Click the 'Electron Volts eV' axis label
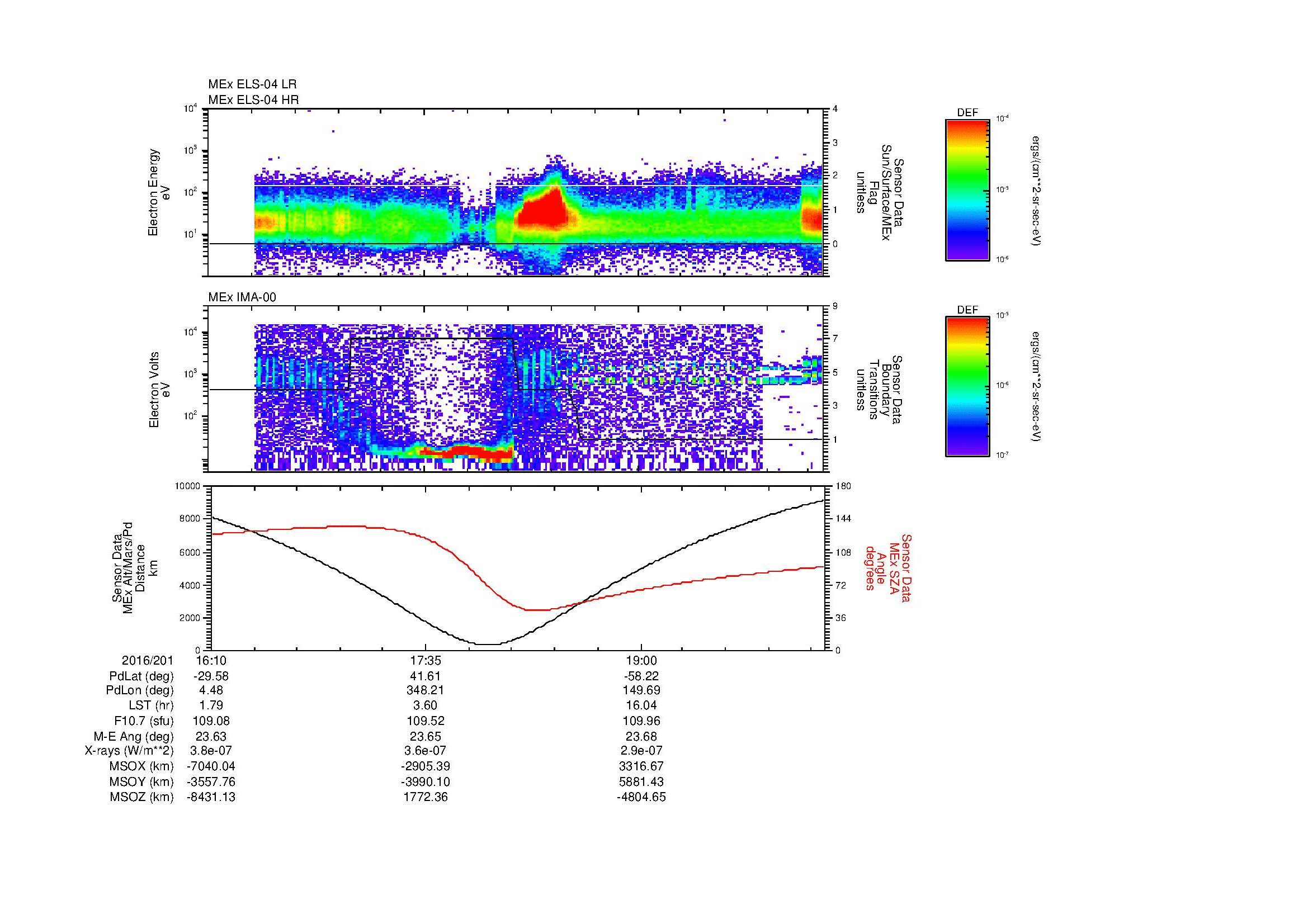The width and height of the screenshot is (1308, 924). tap(159, 390)
